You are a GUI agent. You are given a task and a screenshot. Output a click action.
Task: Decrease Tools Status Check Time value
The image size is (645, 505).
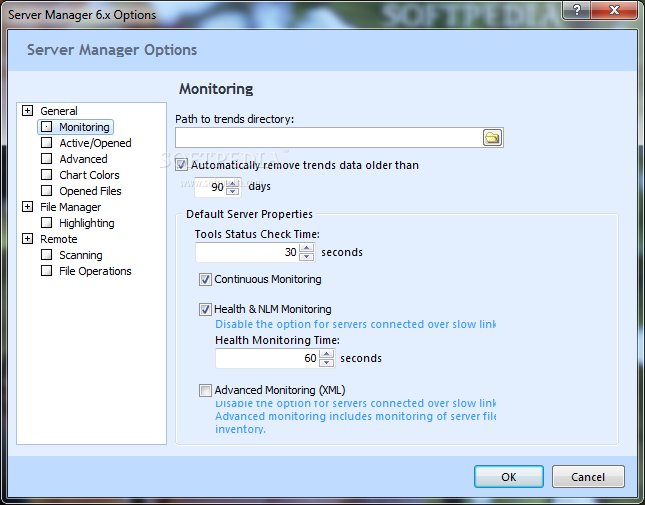306,257
